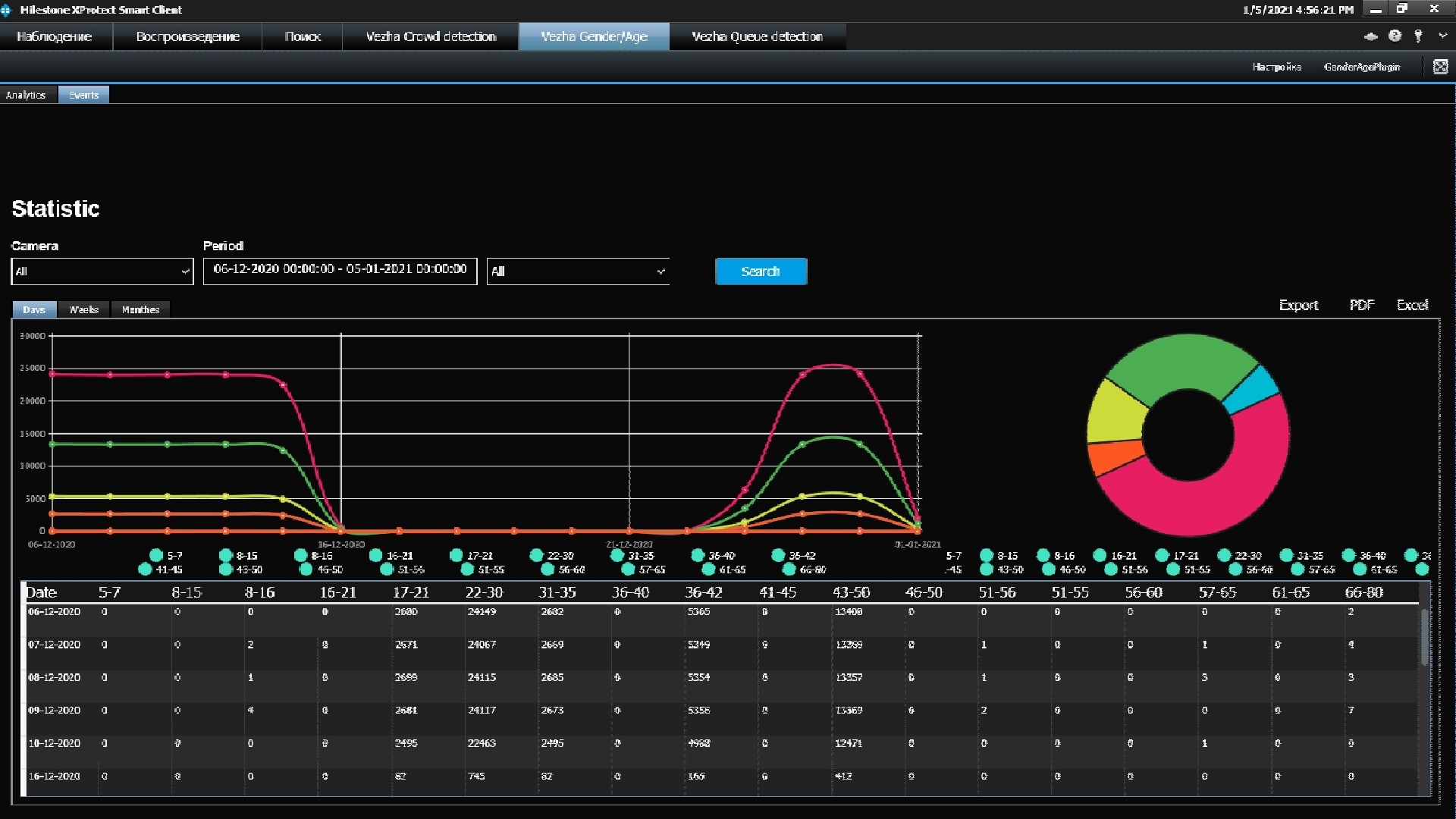Export statistics to Excel
The image size is (1456, 819).
coord(1412,305)
